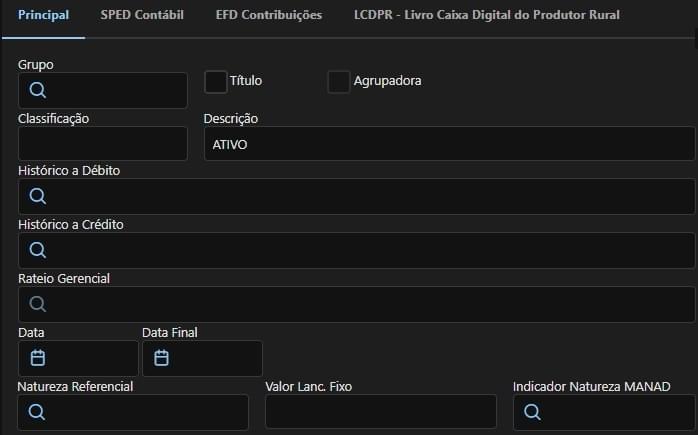The image size is (698, 435).
Task: Click Rateio Gerencial search icon
Action: [37, 304]
